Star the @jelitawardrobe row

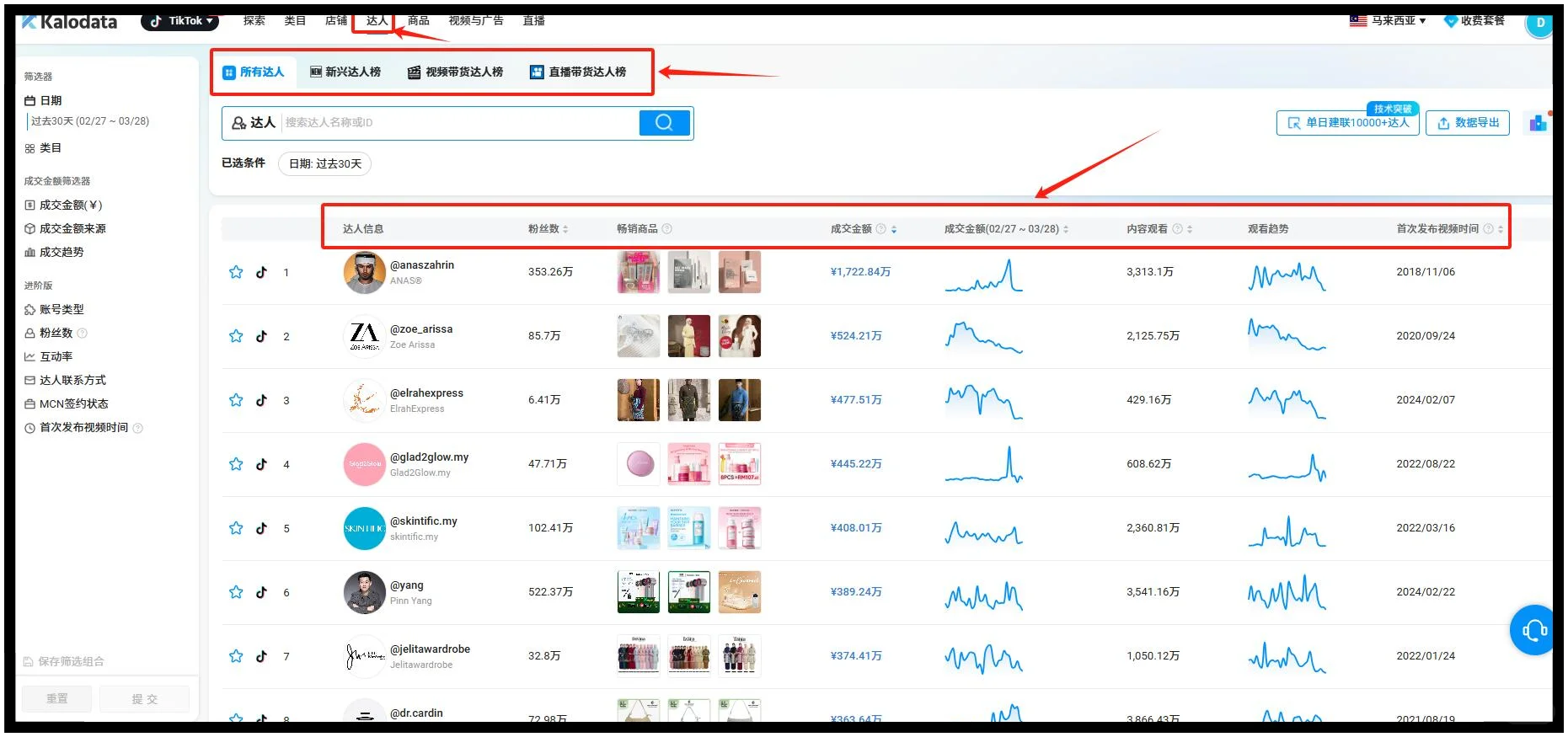pos(236,656)
